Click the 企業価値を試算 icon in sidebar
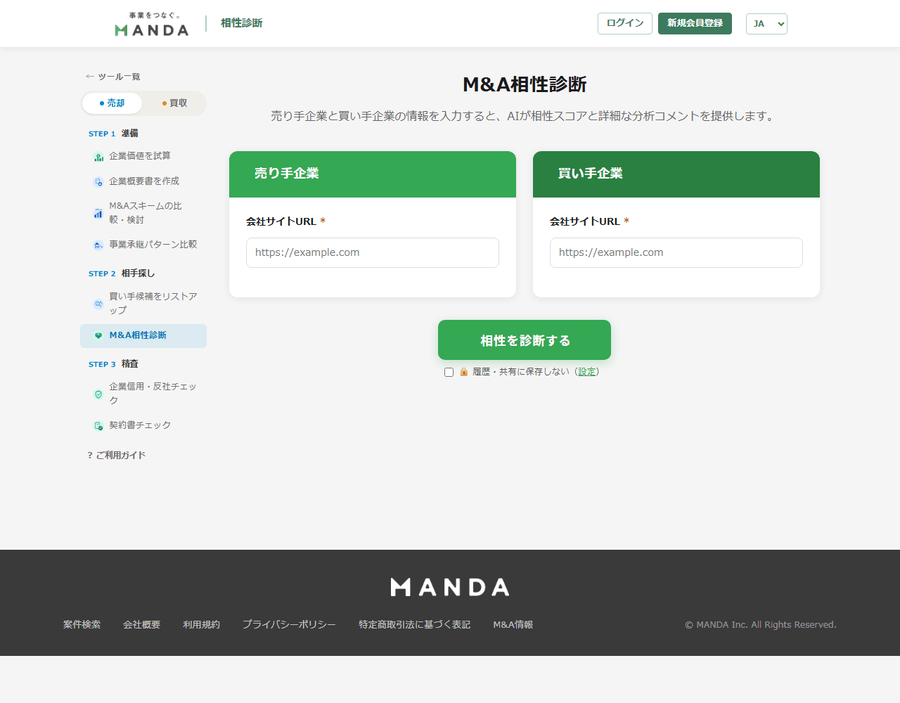Image resolution: width=900 pixels, height=703 pixels. pos(98,157)
